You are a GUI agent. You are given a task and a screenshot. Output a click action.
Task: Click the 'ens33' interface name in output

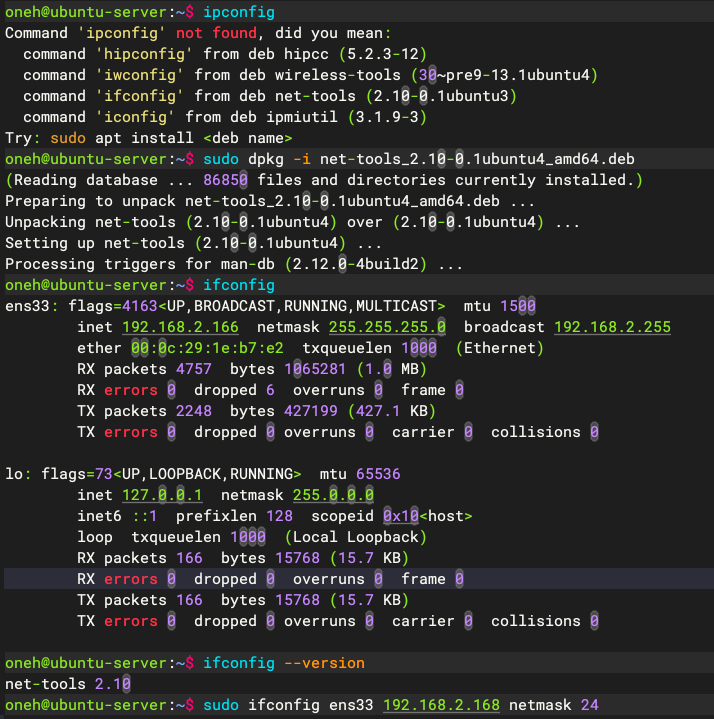[27, 306]
